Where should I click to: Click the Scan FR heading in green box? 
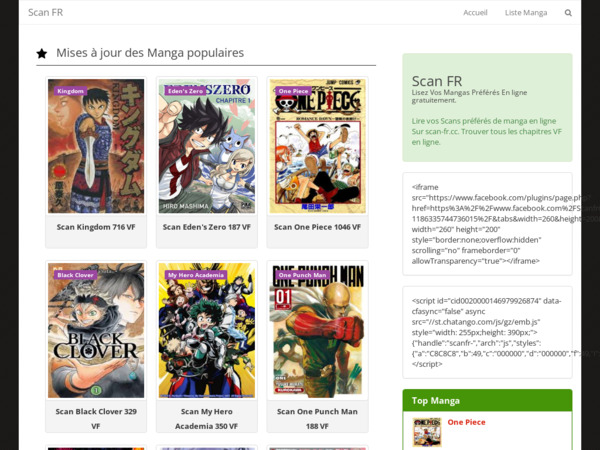pos(437,81)
